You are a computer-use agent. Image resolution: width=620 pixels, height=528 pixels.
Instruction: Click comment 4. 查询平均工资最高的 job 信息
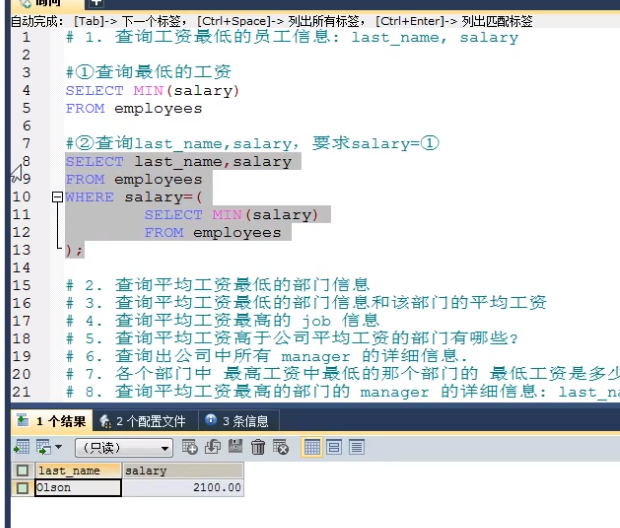click(x=223, y=320)
